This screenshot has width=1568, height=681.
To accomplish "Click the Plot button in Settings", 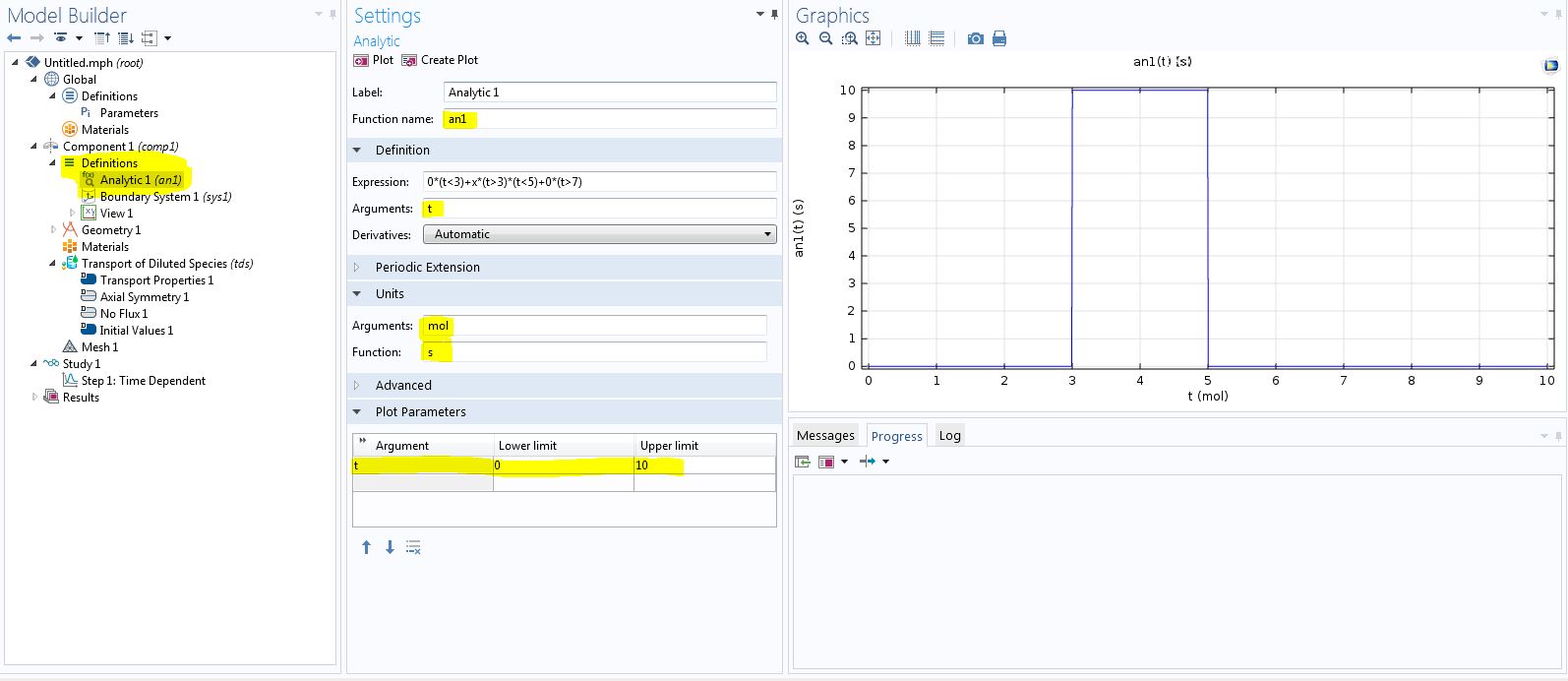I will point(374,60).
